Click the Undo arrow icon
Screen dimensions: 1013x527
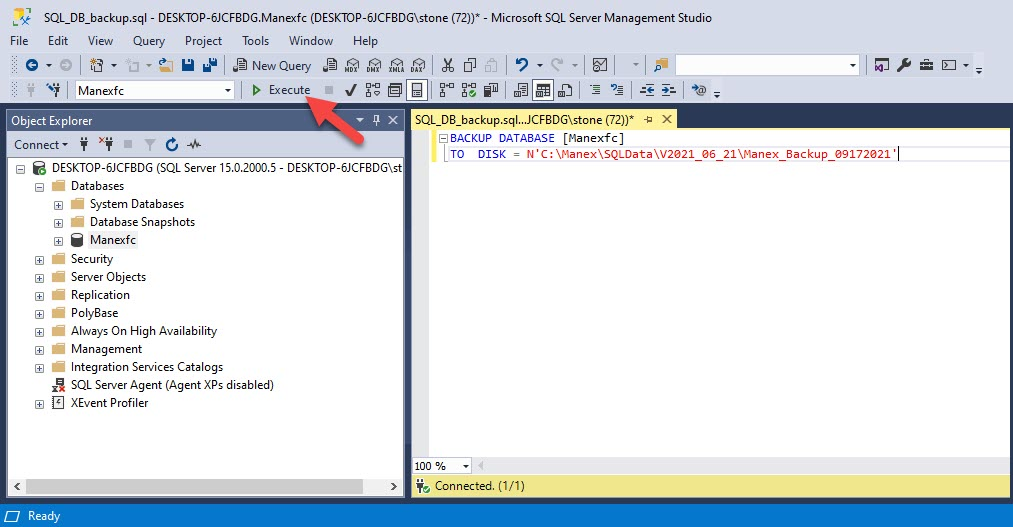[521, 65]
